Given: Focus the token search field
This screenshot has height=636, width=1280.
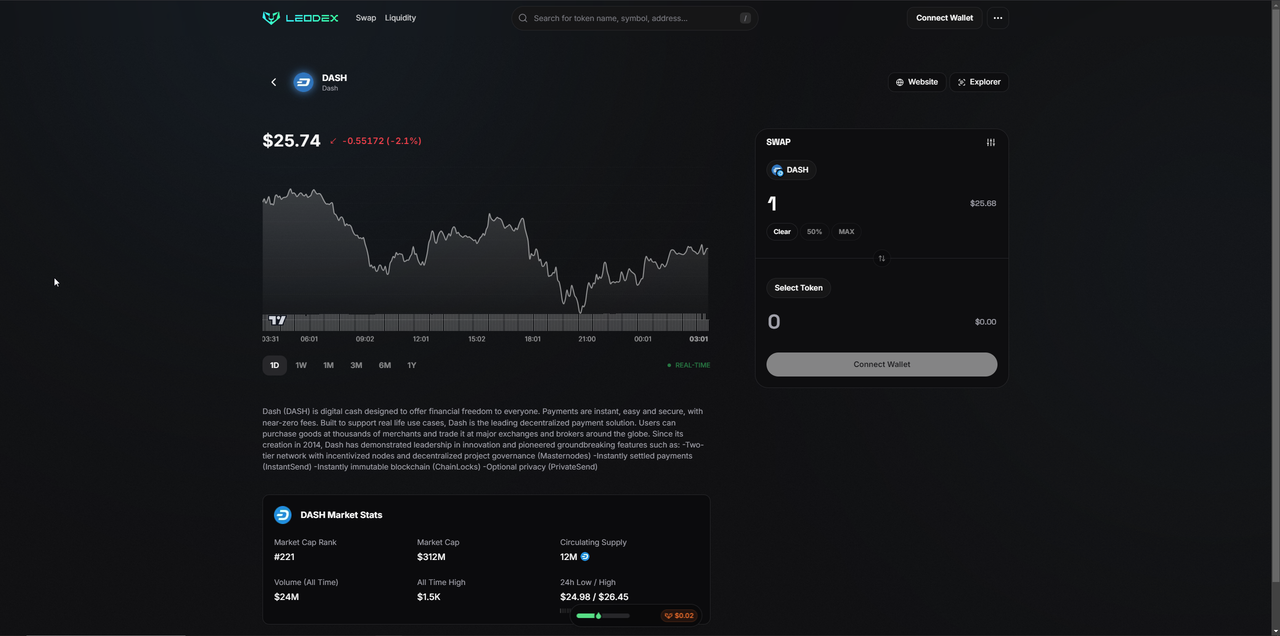Looking at the screenshot, I should point(635,18).
